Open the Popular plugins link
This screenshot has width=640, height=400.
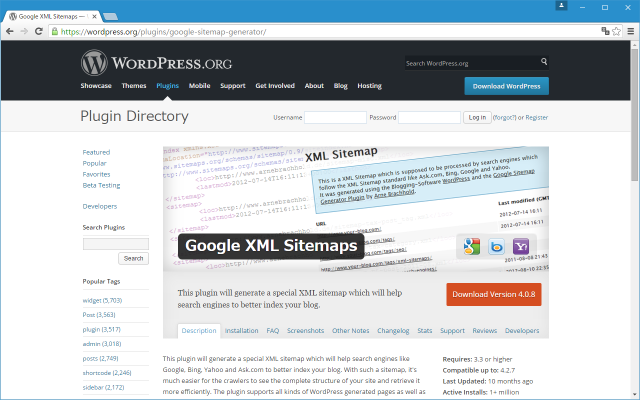94,163
